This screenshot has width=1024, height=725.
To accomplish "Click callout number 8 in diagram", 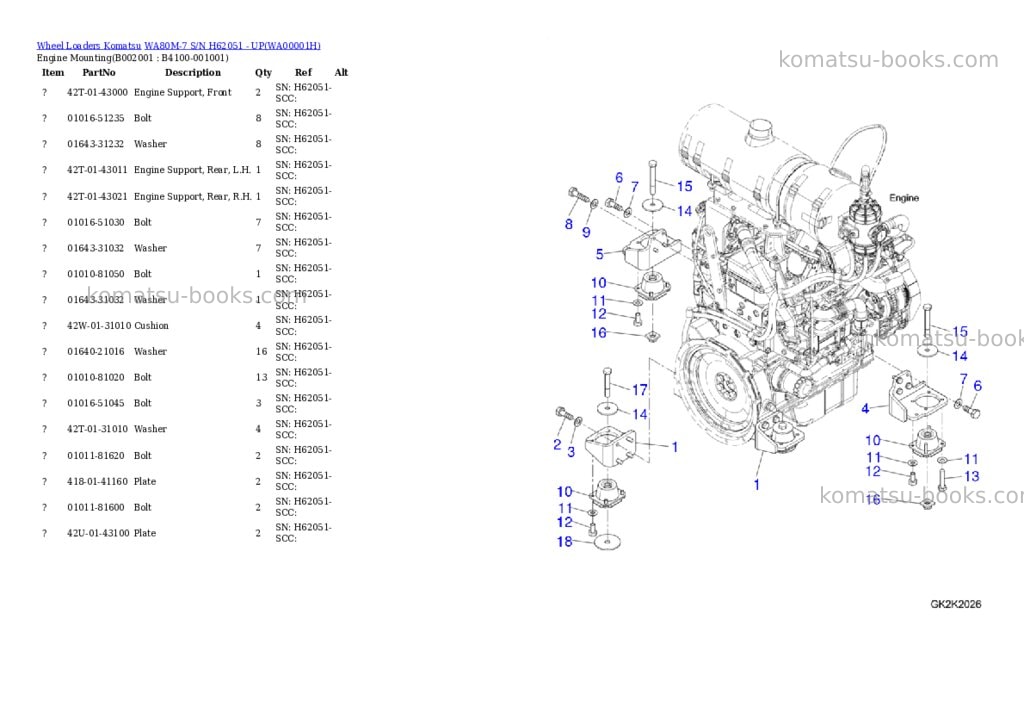I will pos(569,225).
